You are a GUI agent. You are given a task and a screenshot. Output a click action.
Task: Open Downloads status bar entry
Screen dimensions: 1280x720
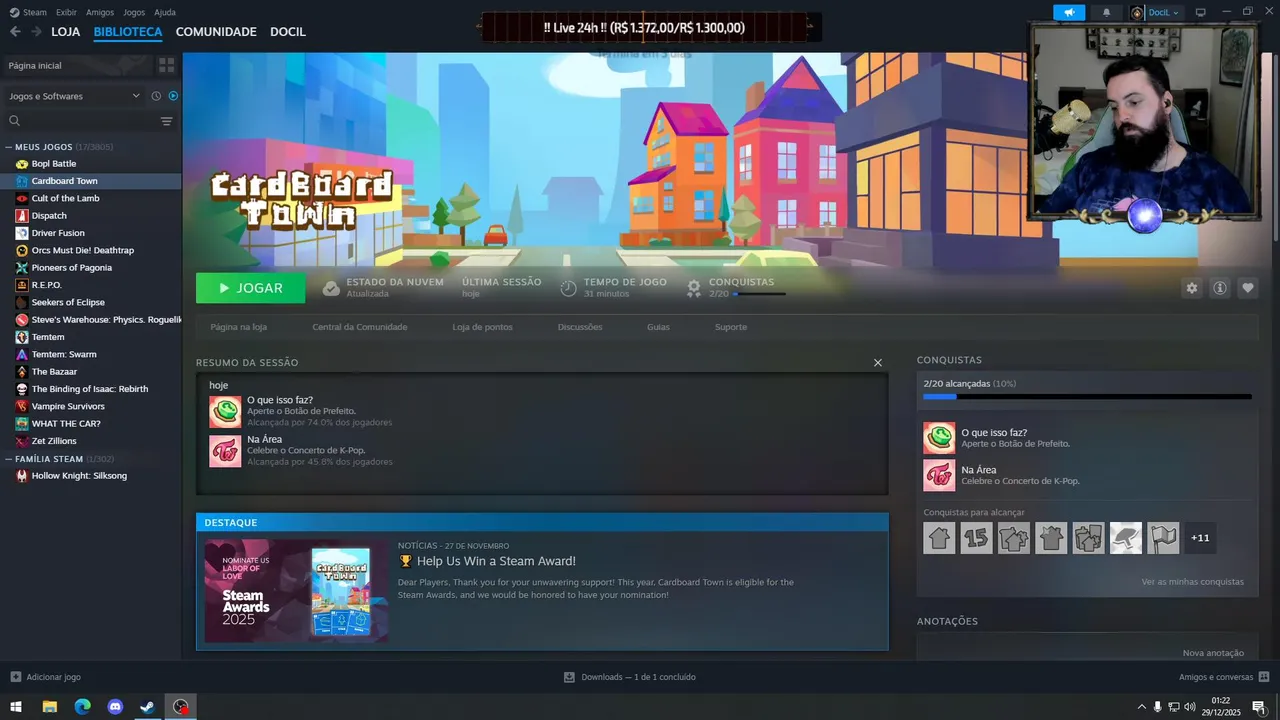coord(630,677)
